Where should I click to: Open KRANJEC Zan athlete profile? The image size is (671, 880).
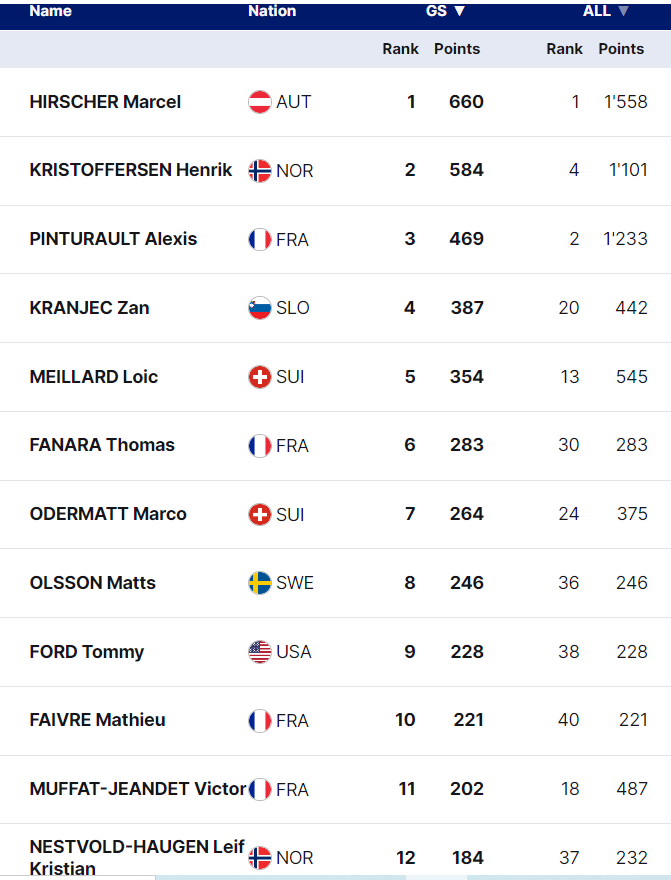coord(90,308)
